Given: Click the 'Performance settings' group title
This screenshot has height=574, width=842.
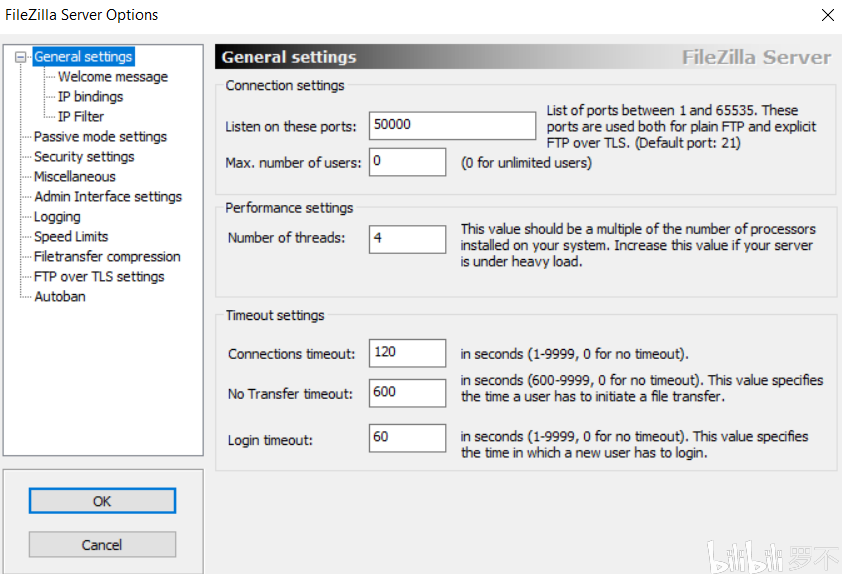Looking at the screenshot, I should pos(289,208).
